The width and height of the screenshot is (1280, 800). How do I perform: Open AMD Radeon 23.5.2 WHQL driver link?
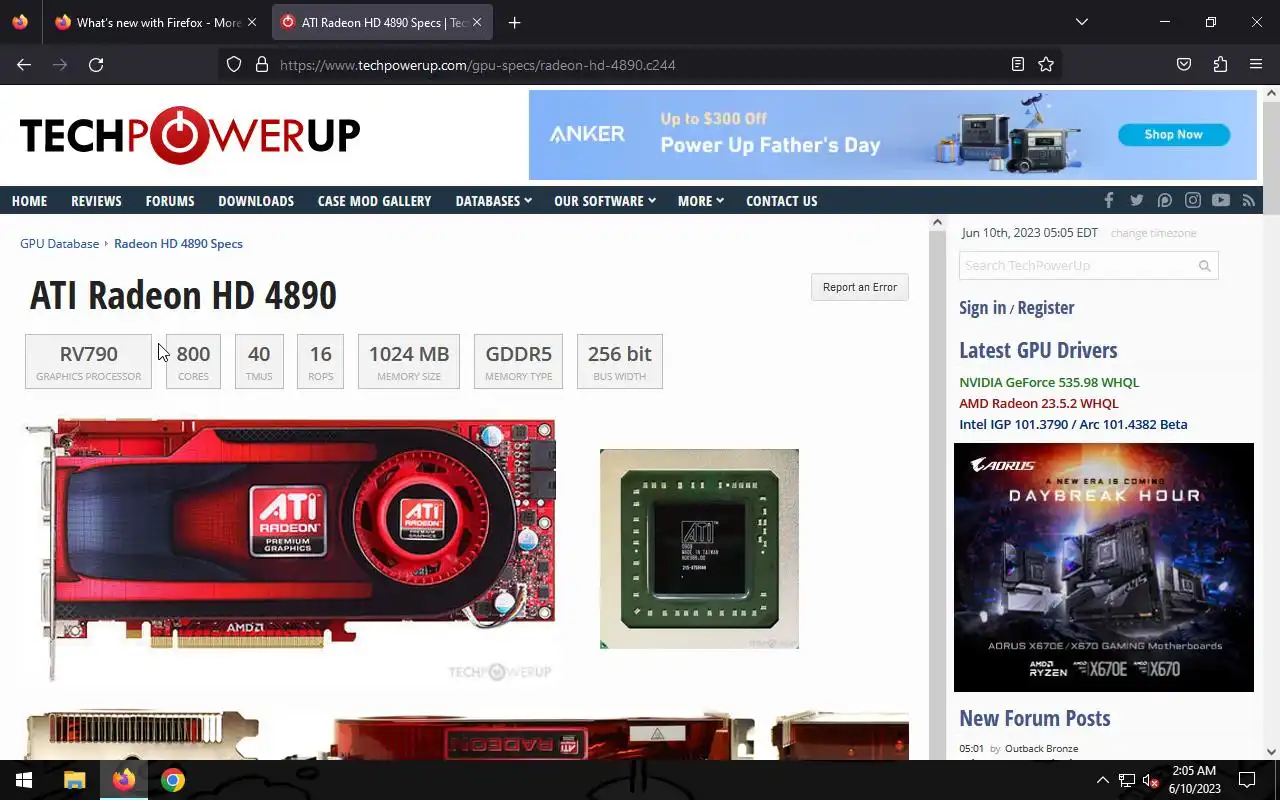1039,403
